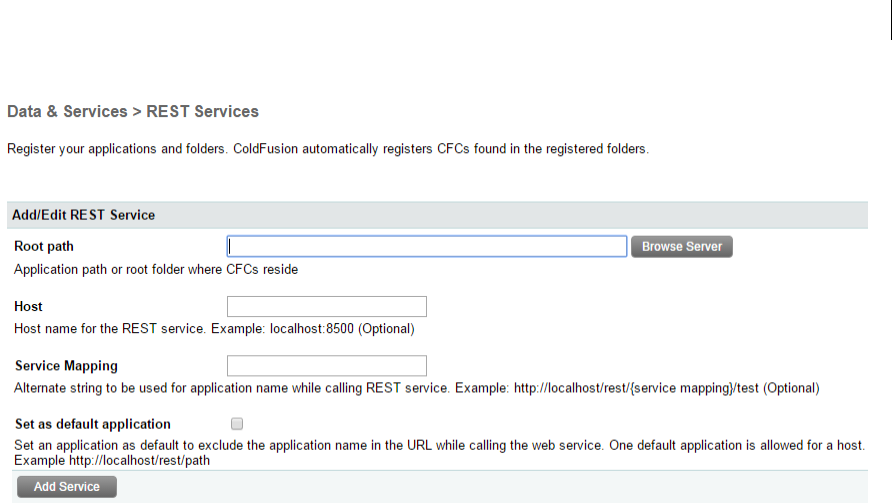Click REST Services in the page heading
The width and height of the screenshot is (892, 503).
point(203,111)
